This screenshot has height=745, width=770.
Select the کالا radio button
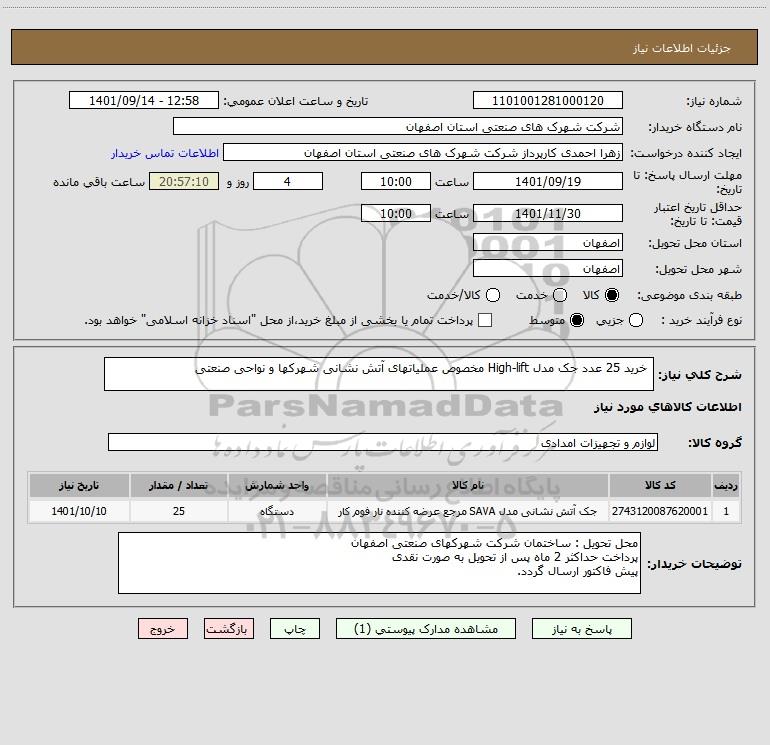point(612,295)
